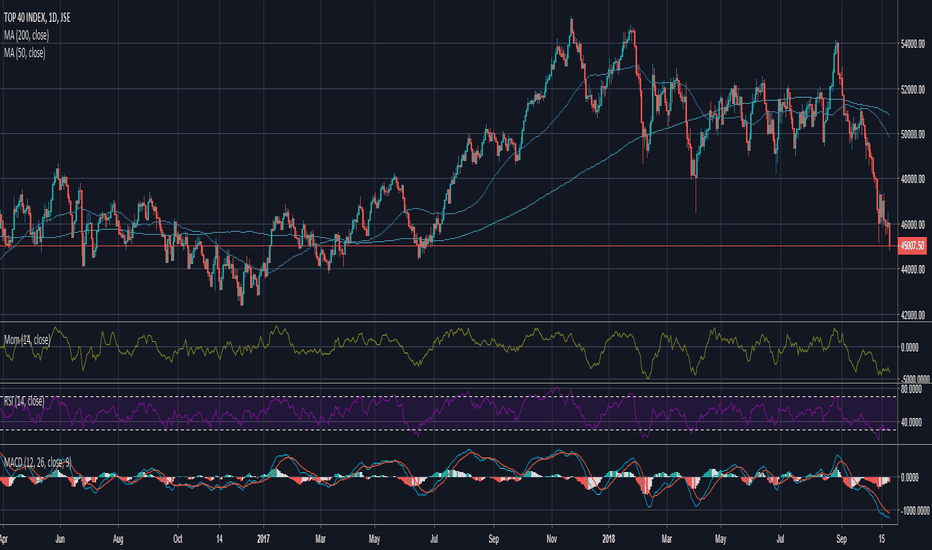This screenshot has width=932, height=550.
Task: Click the 15 date label at axis end
Action: pos(882,539)
